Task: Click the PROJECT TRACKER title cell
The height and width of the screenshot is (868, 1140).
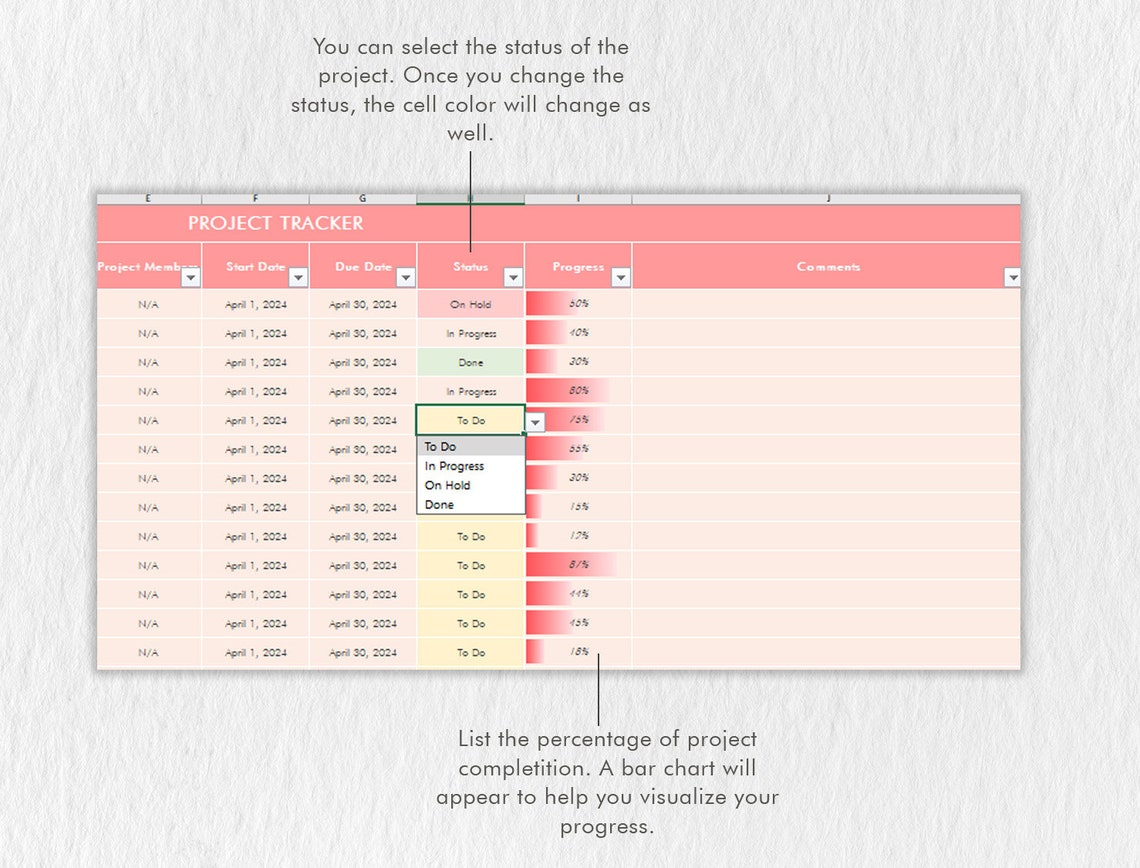Action: [277, 223]
